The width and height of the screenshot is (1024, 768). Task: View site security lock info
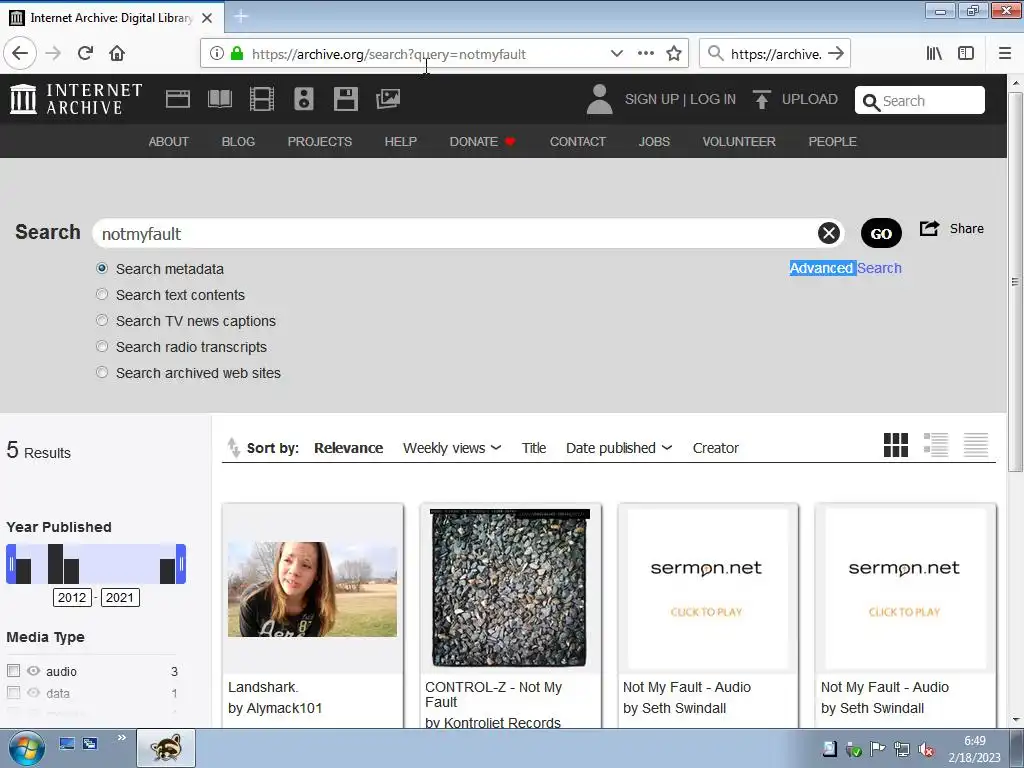point(237,54)
